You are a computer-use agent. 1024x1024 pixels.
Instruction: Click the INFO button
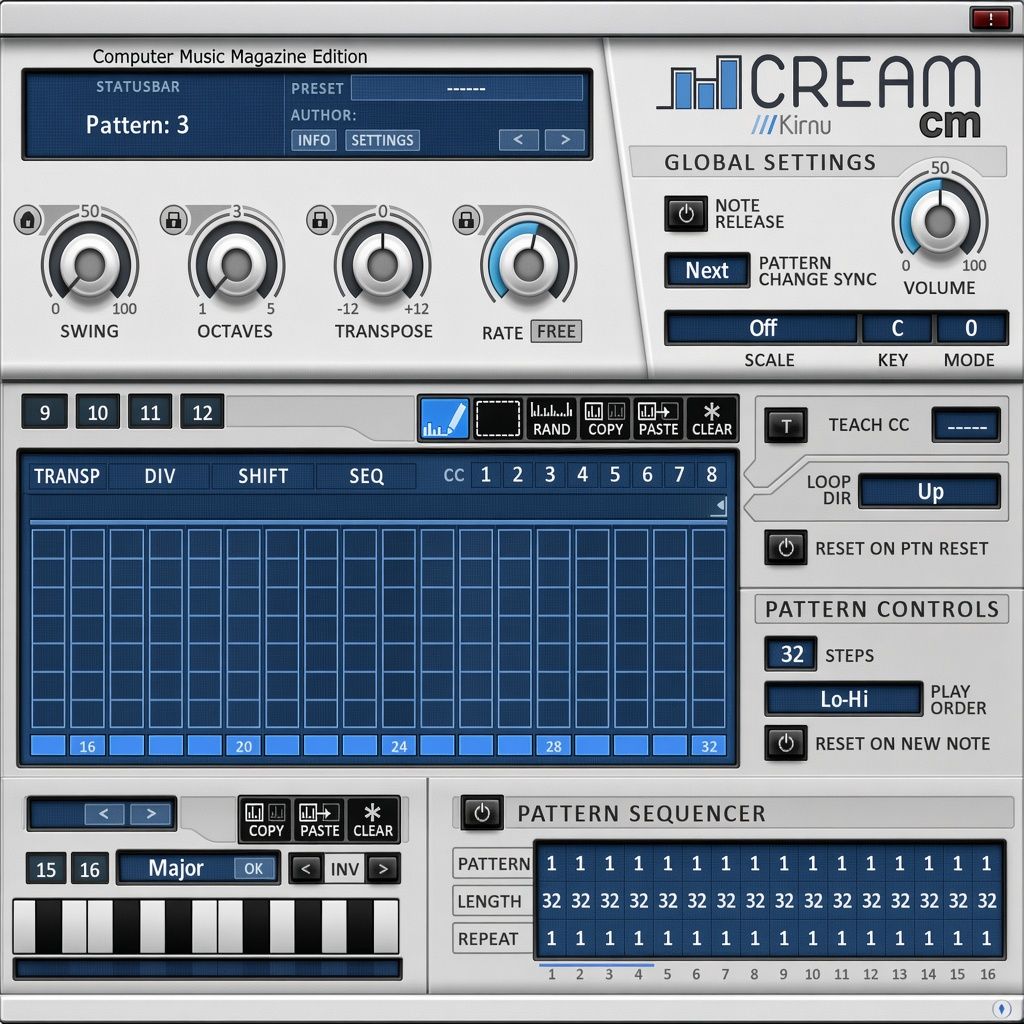pyautogui.click(x=313, y=140)
